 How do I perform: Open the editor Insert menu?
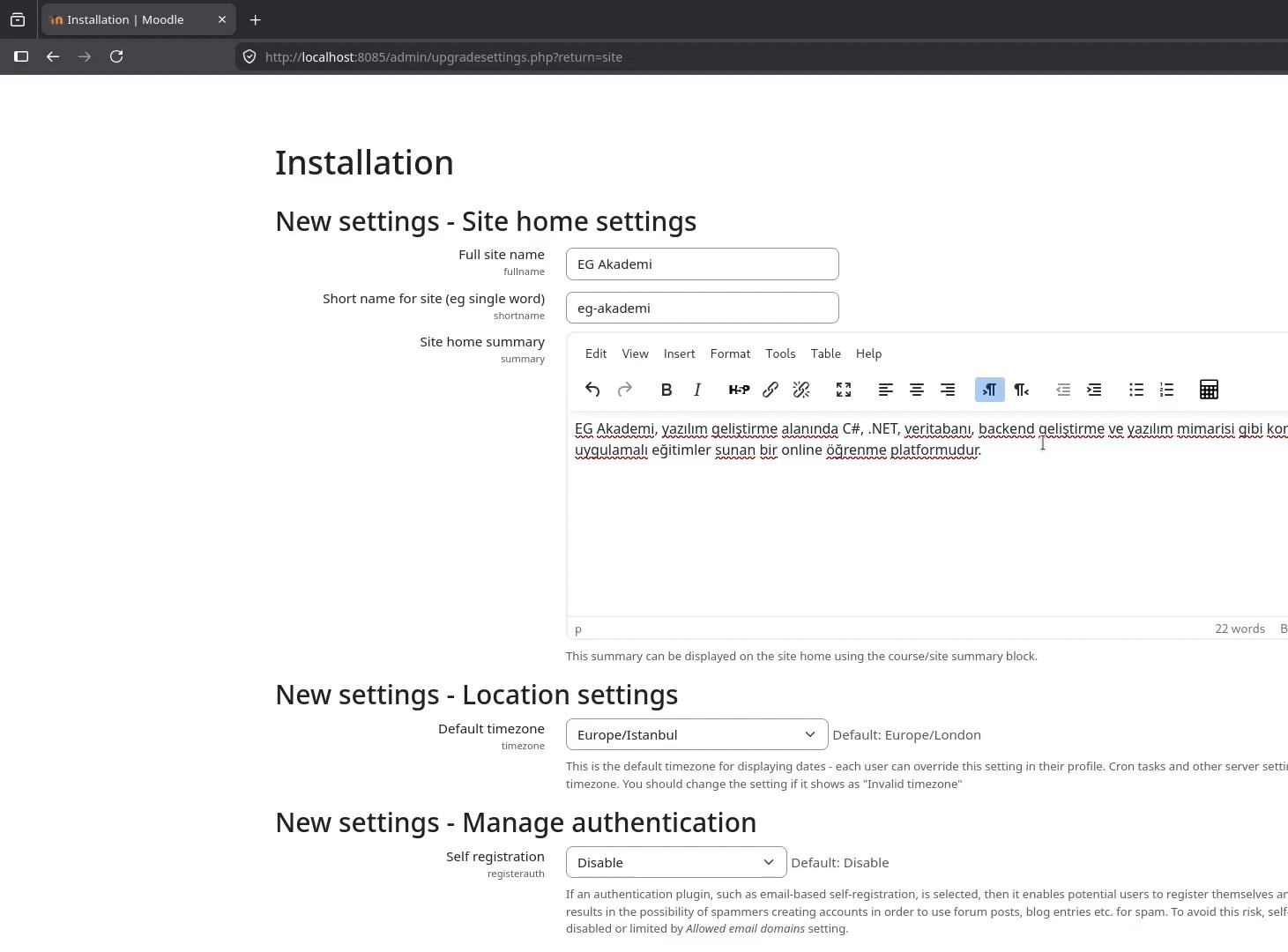[x=679, y=353]
